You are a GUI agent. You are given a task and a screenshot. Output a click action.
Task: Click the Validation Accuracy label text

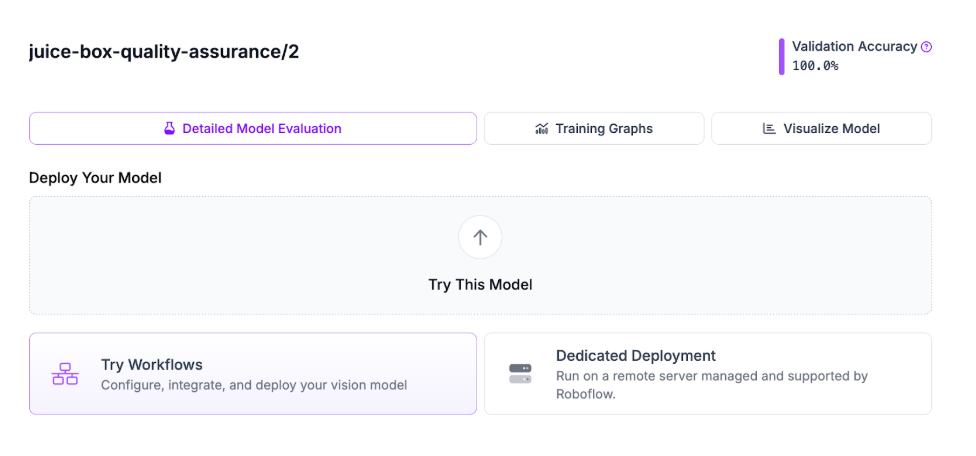click(854, 47)
